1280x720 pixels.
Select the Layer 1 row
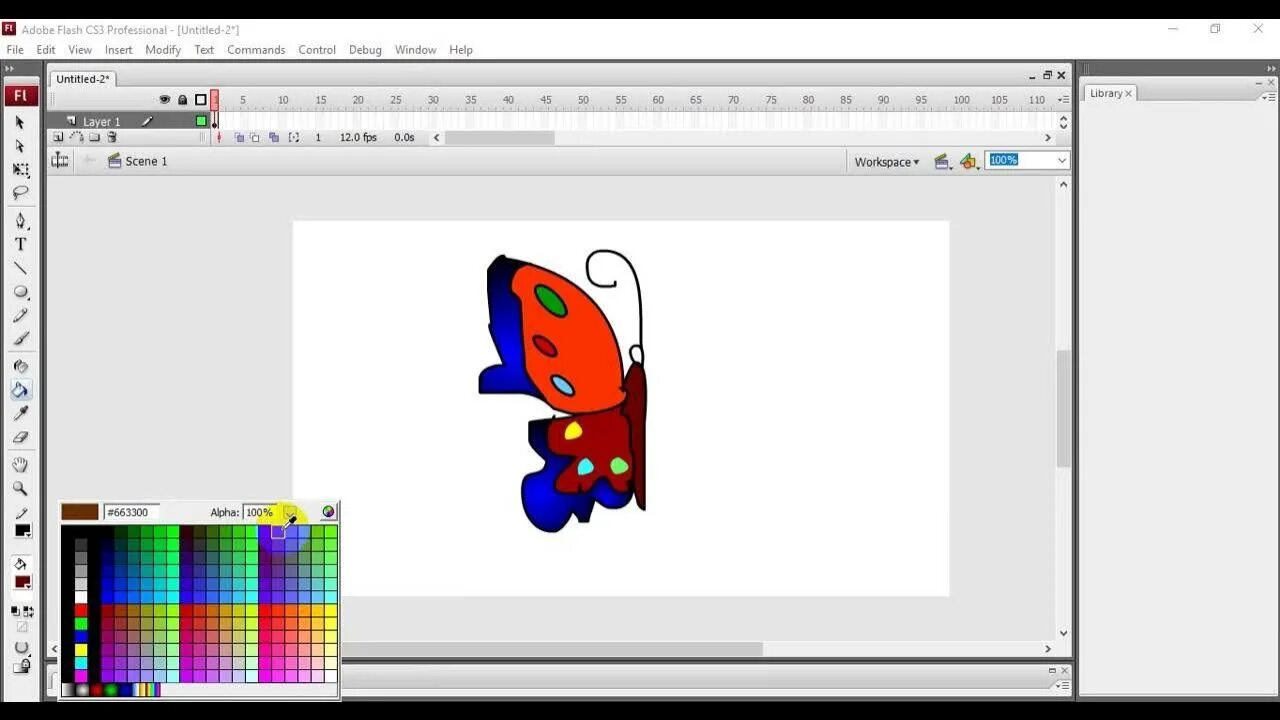(128, 121)
